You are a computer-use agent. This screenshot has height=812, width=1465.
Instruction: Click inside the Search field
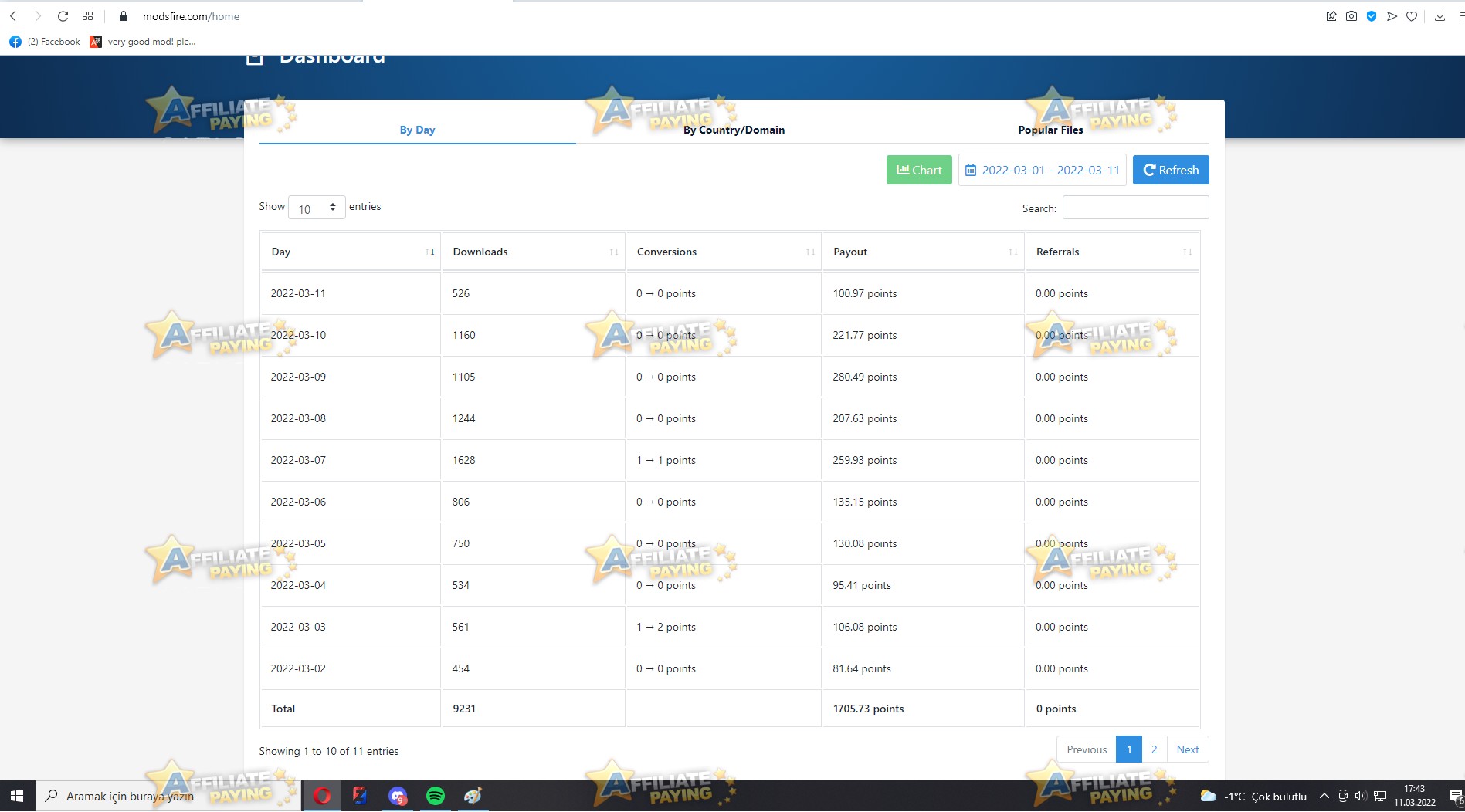point(1134,207)
